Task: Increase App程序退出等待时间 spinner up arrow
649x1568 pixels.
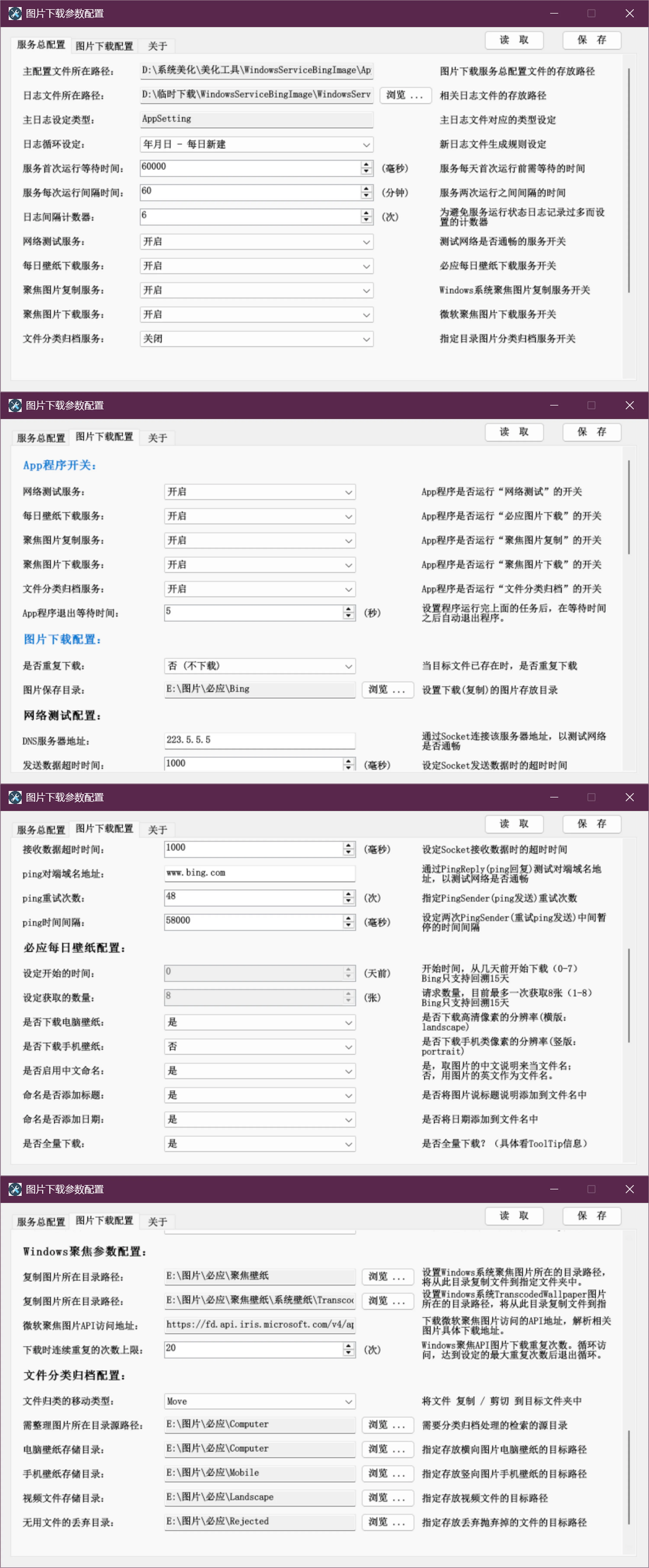Action: (x=349, y=609)
